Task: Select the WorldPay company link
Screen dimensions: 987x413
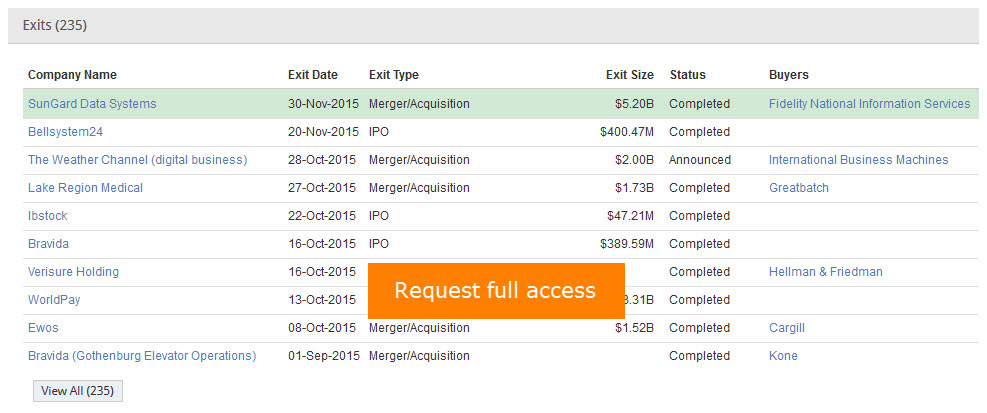Action: click(x=55, y=300)
